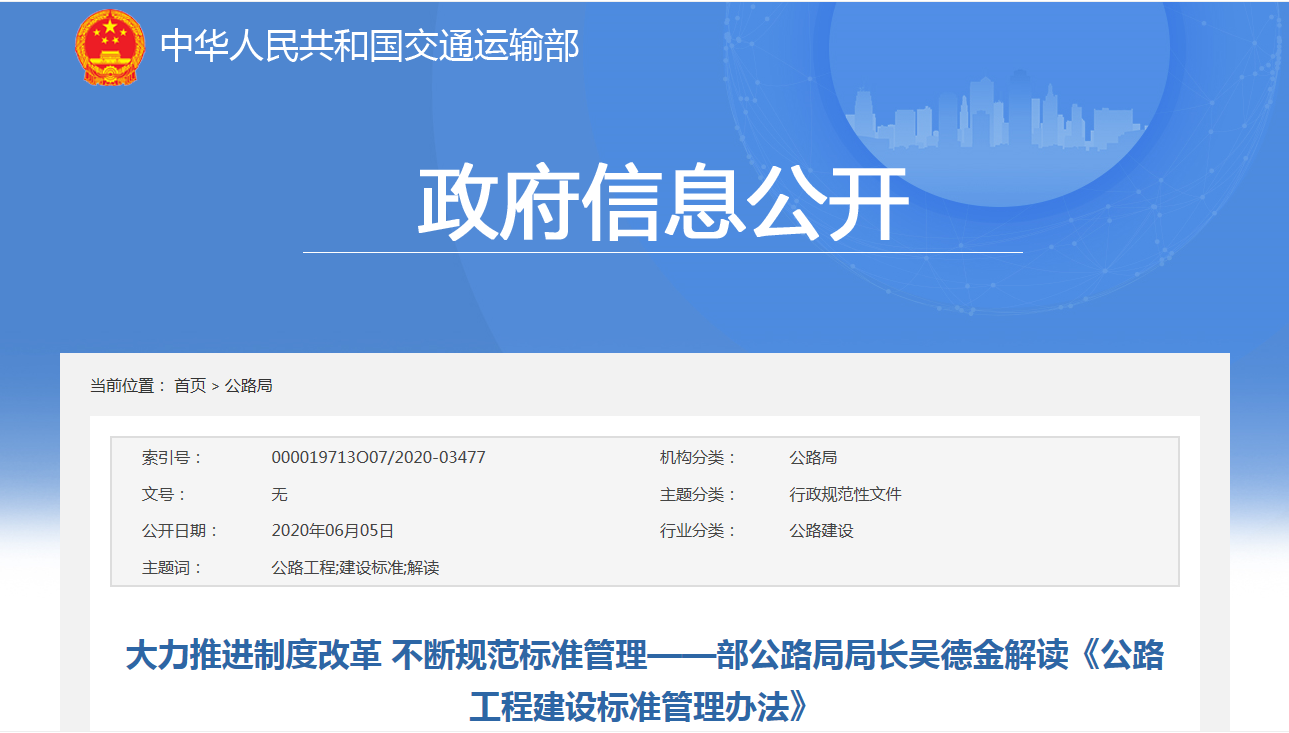Select the index number 000019713O07/2020-03477
This screenshot has width=1289, height=733.
[x=378, y=458]
